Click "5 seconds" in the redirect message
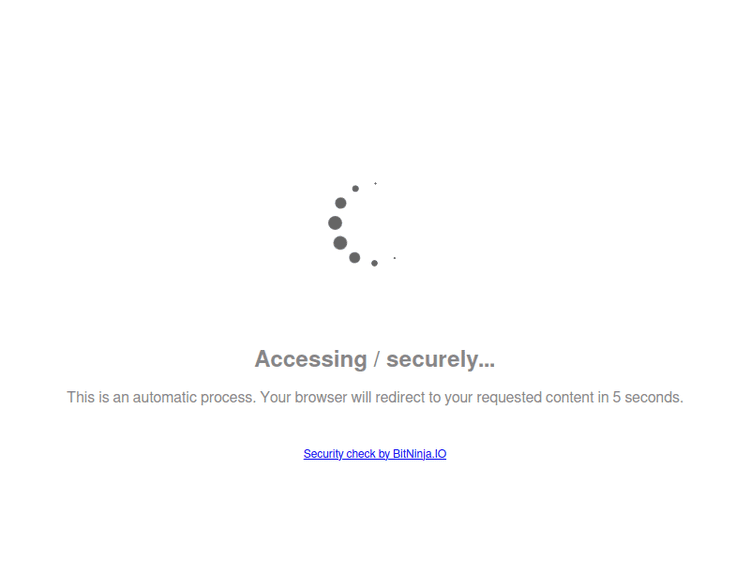The width and height of the screenshot is (750, 563). coord(648,397)
